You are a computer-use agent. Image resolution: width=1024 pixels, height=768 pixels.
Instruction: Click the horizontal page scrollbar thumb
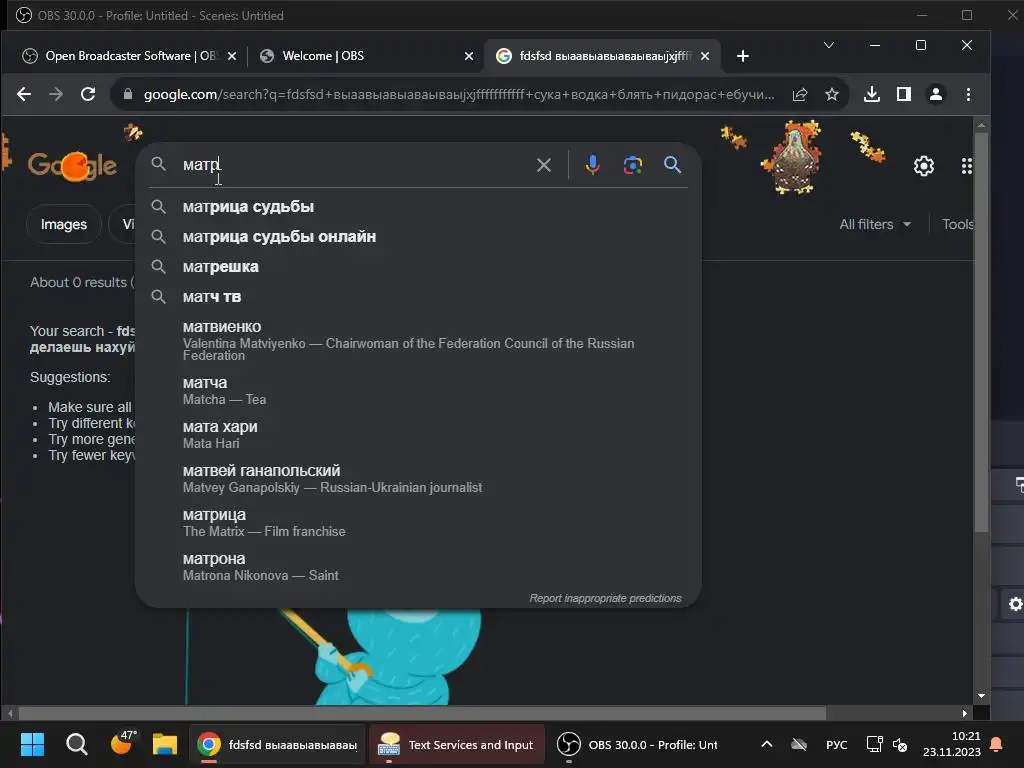(x=422, y=713)
